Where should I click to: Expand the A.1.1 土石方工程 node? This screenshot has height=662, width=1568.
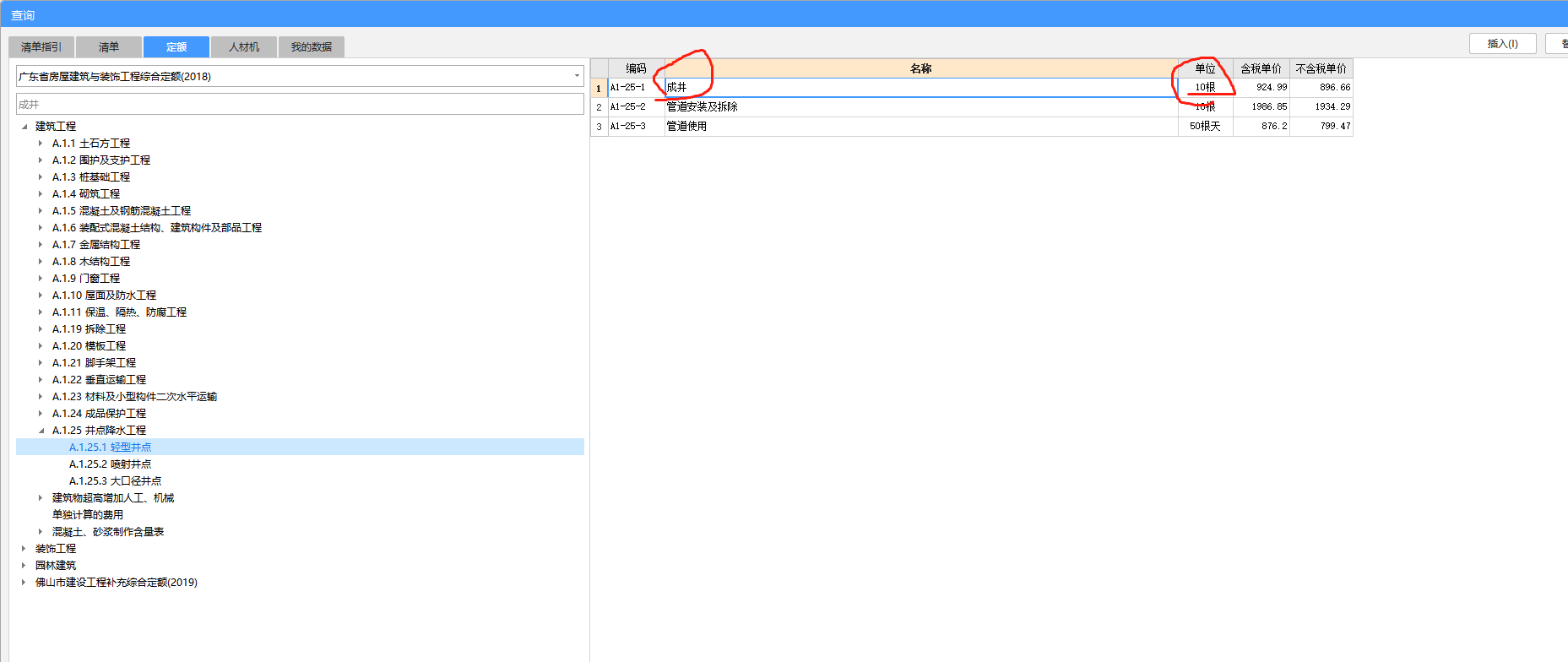[x=41, y=144]
